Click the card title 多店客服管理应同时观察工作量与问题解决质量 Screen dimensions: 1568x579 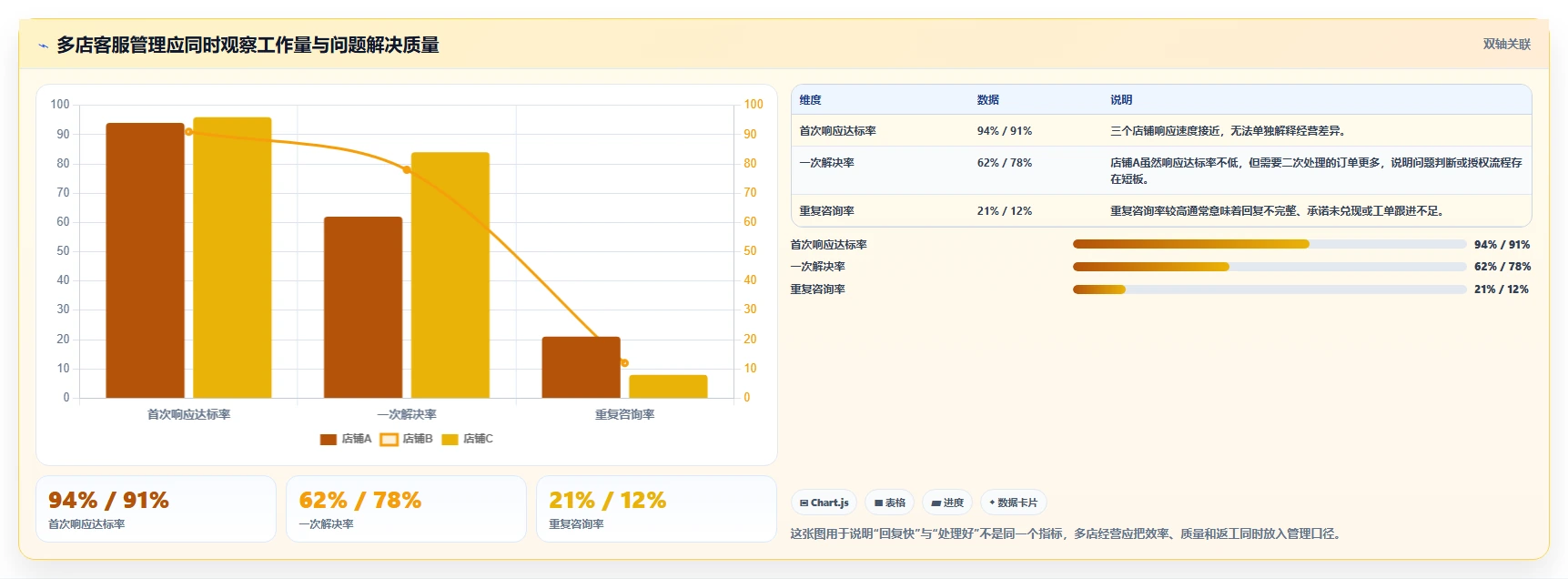tap(248, 45)
